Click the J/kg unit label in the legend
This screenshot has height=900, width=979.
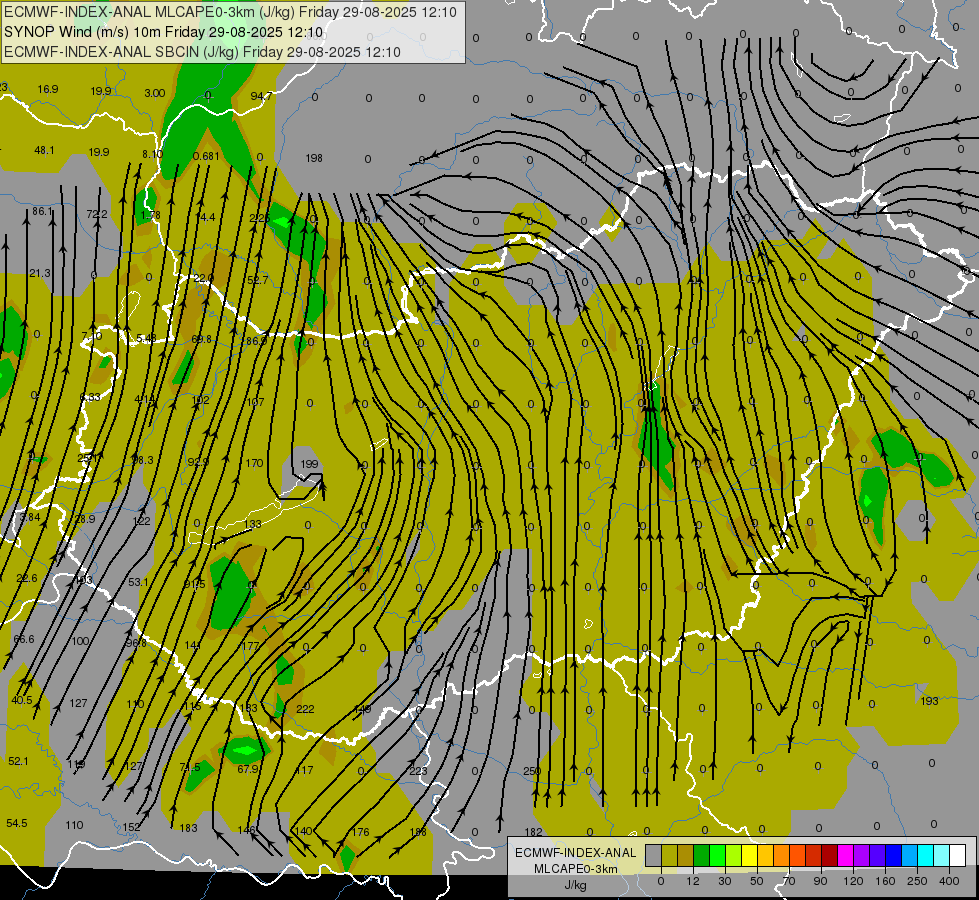coord(576,885)
